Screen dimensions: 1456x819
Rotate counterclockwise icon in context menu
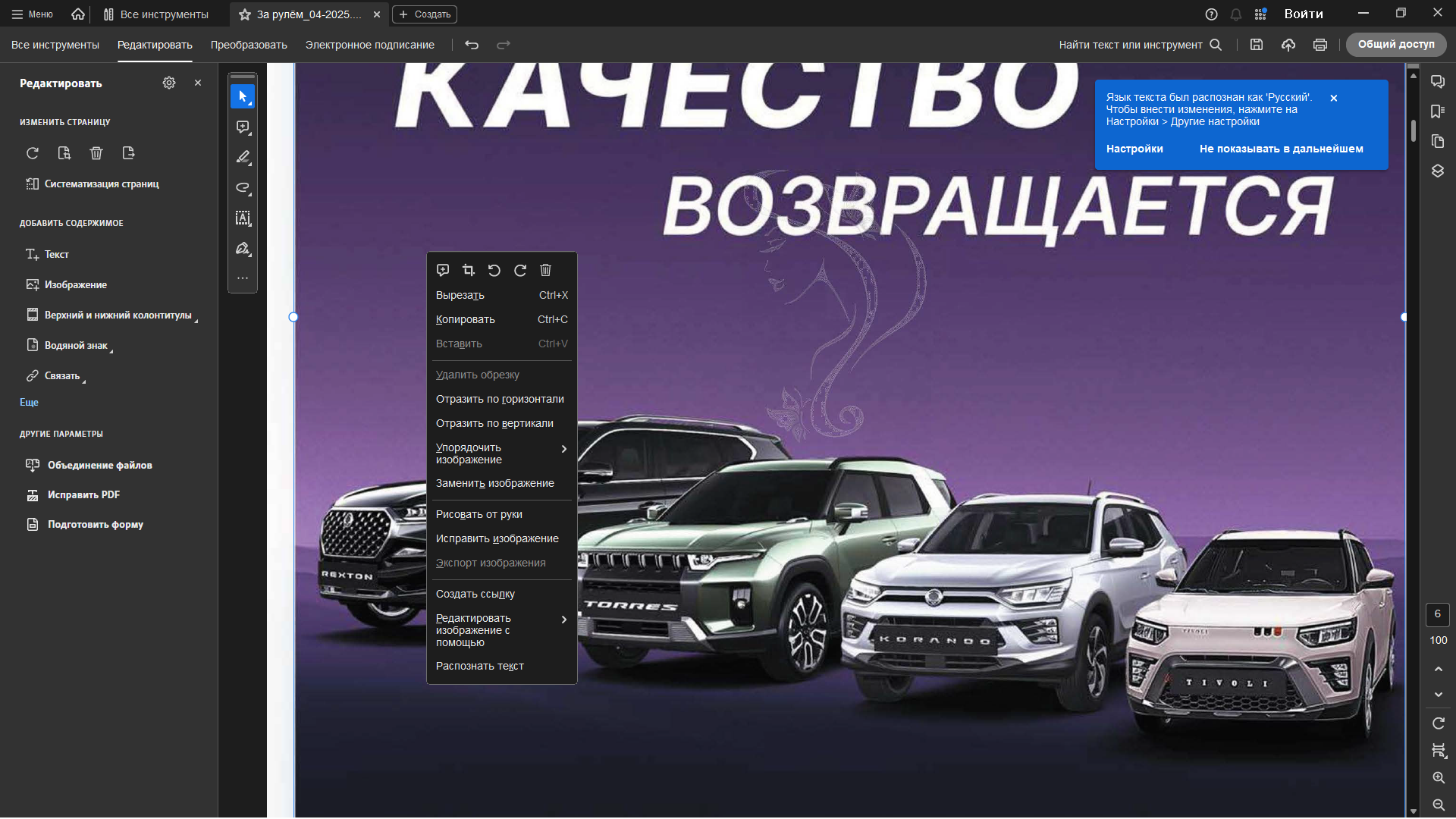click(x=494, y=270)
